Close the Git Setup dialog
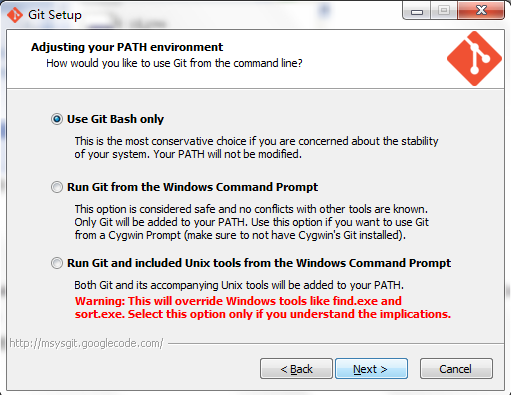This screenshot has height=395, width=511. click(x=480, y=11)
